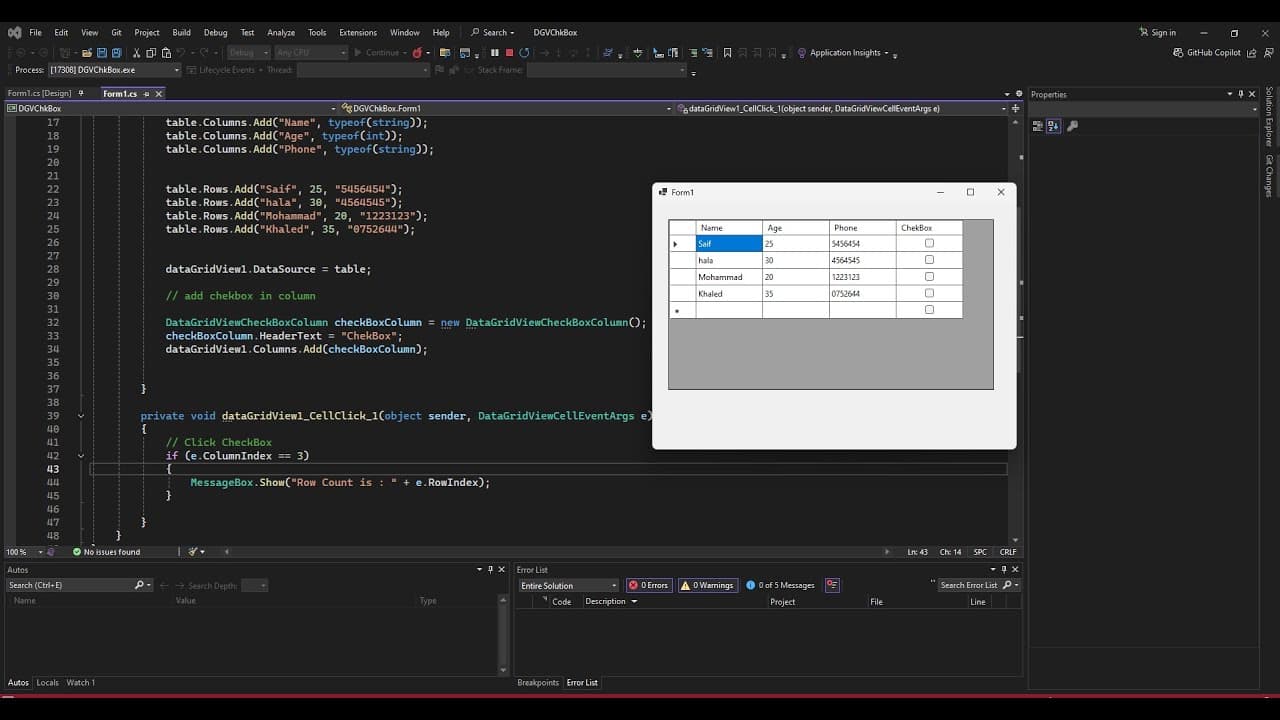Tick the ChekBox in the new empty row
Viewport: 1280px width, 720px height.
click(x=929, y=309)
